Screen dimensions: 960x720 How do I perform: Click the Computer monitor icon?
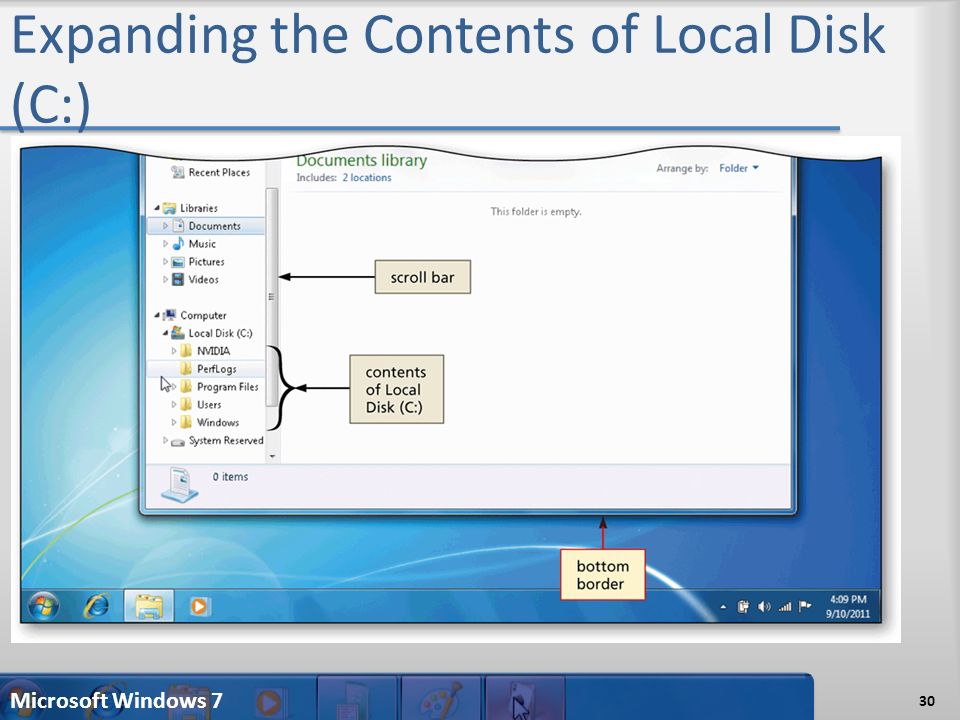click(x=169, y=315)
